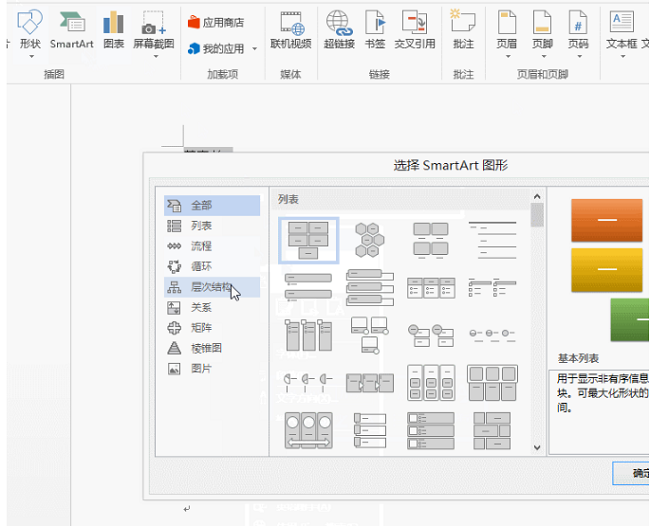Viewport: 650px width, 526px height.
Task: Insert a SmartArt graphic from ribbon
Action: pos(71,30)
